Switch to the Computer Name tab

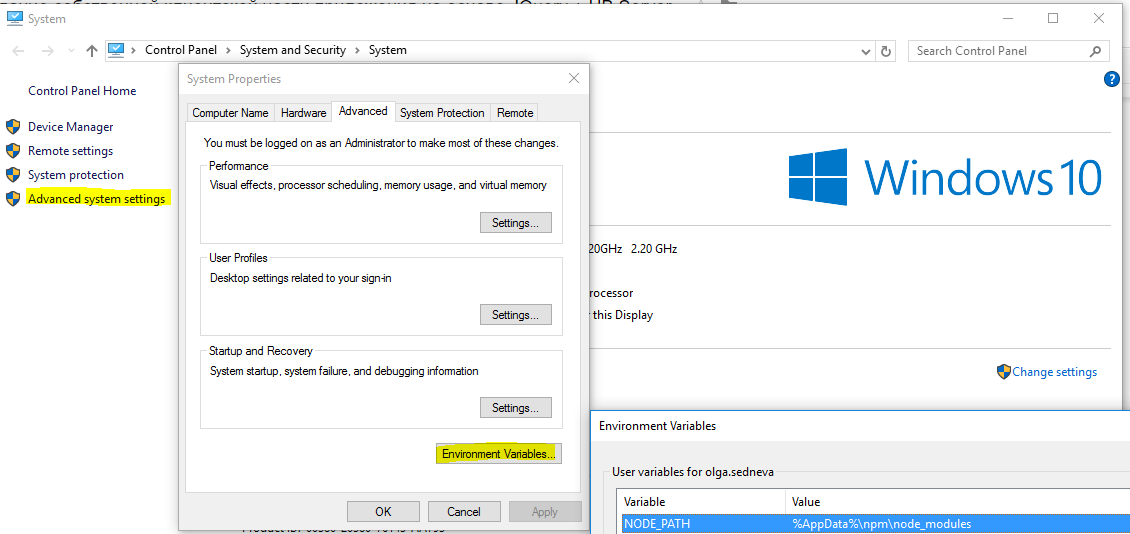coord(230,113)
